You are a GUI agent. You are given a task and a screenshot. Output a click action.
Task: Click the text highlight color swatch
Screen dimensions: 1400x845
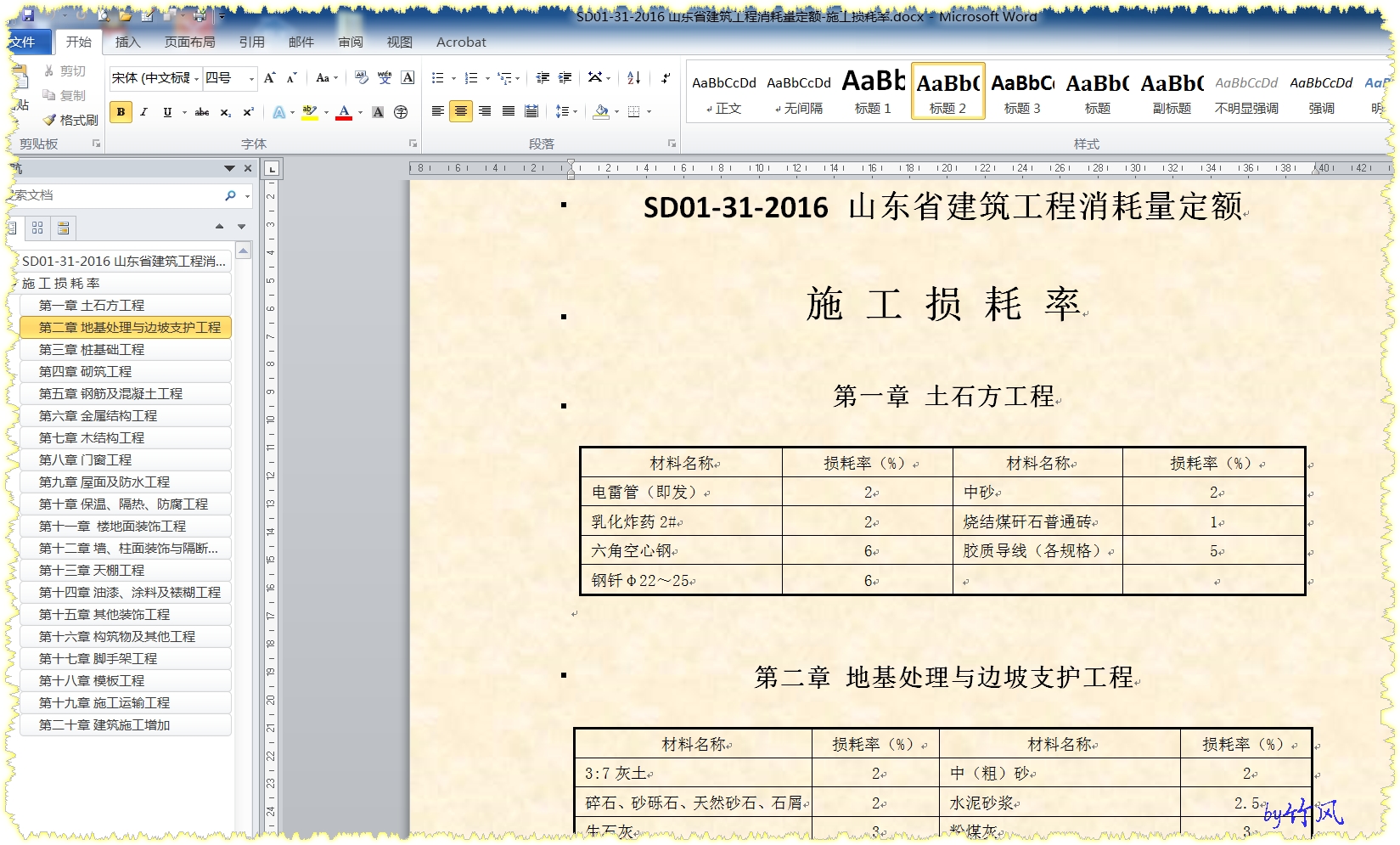(x=309, y=112)
